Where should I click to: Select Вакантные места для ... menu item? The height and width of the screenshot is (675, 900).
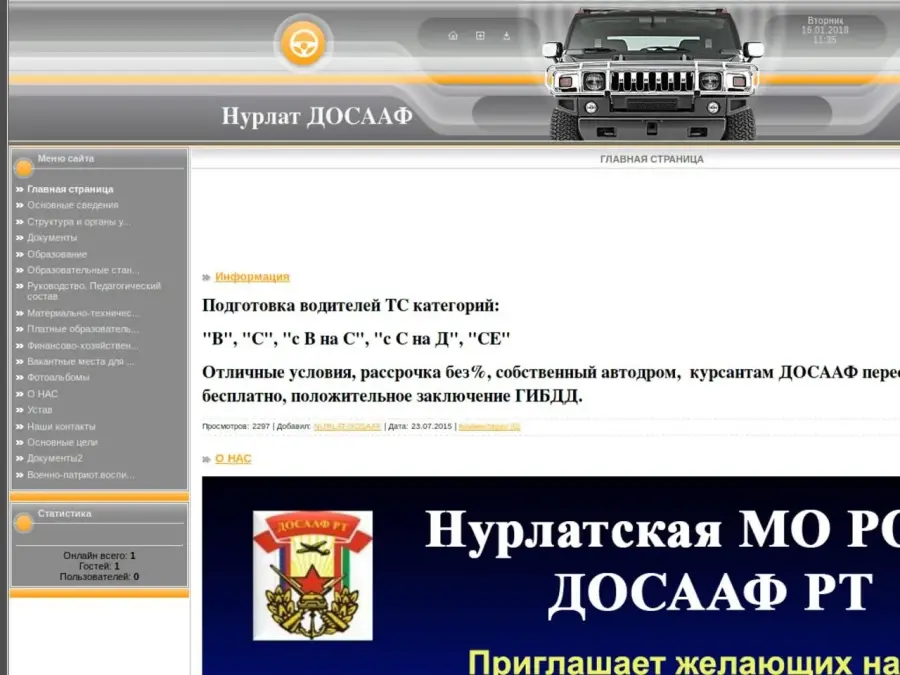point(80,361)
